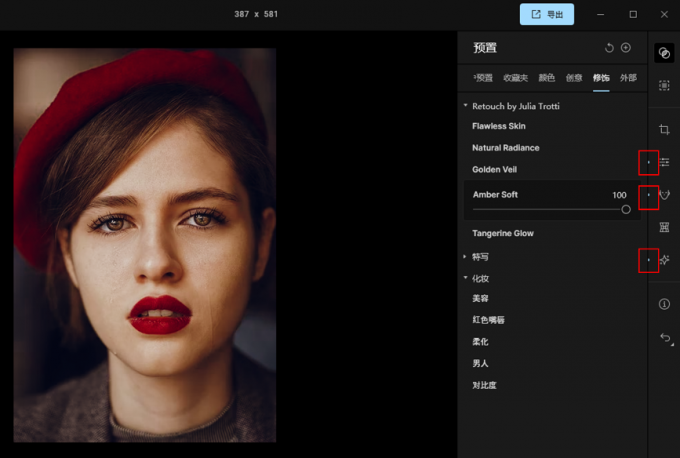The width and height of the screenshot is (680, 458).
Task: Collapse Retouch by Julia Trotti group
Action: pyautogui.click(x=465, y=105)
